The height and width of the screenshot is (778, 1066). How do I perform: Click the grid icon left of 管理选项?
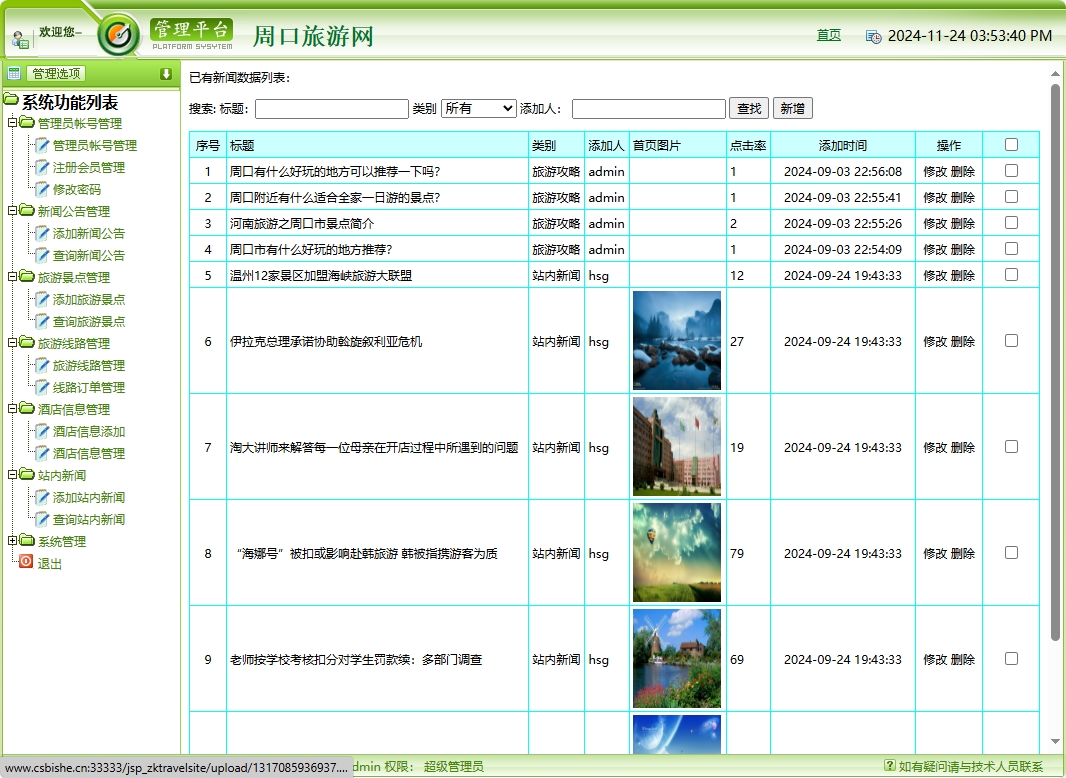pyautogui.click(x=13, y=72)
